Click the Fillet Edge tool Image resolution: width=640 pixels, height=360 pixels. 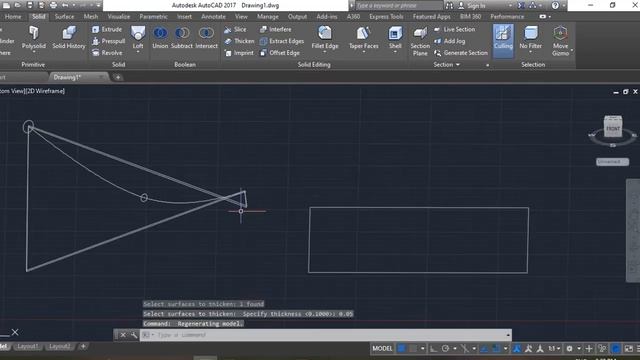[325, 37]
